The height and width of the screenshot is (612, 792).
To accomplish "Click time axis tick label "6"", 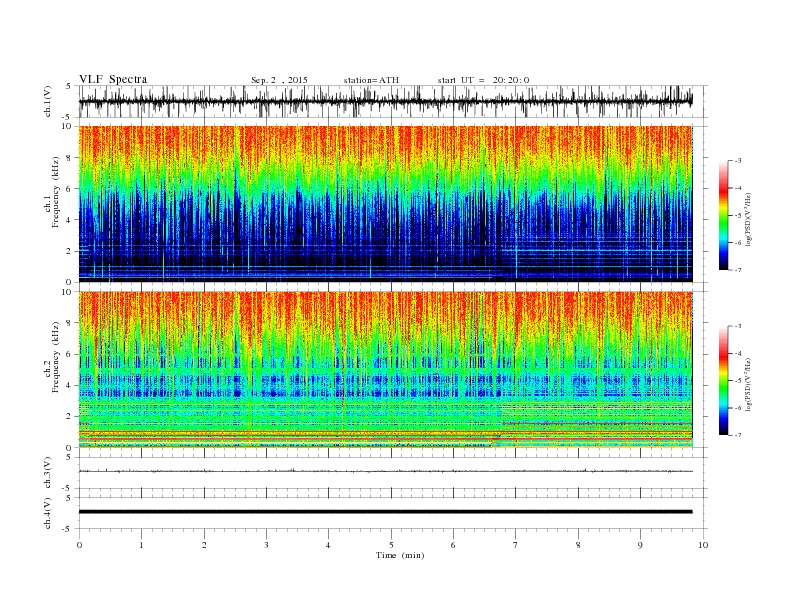I will (453, 545).
